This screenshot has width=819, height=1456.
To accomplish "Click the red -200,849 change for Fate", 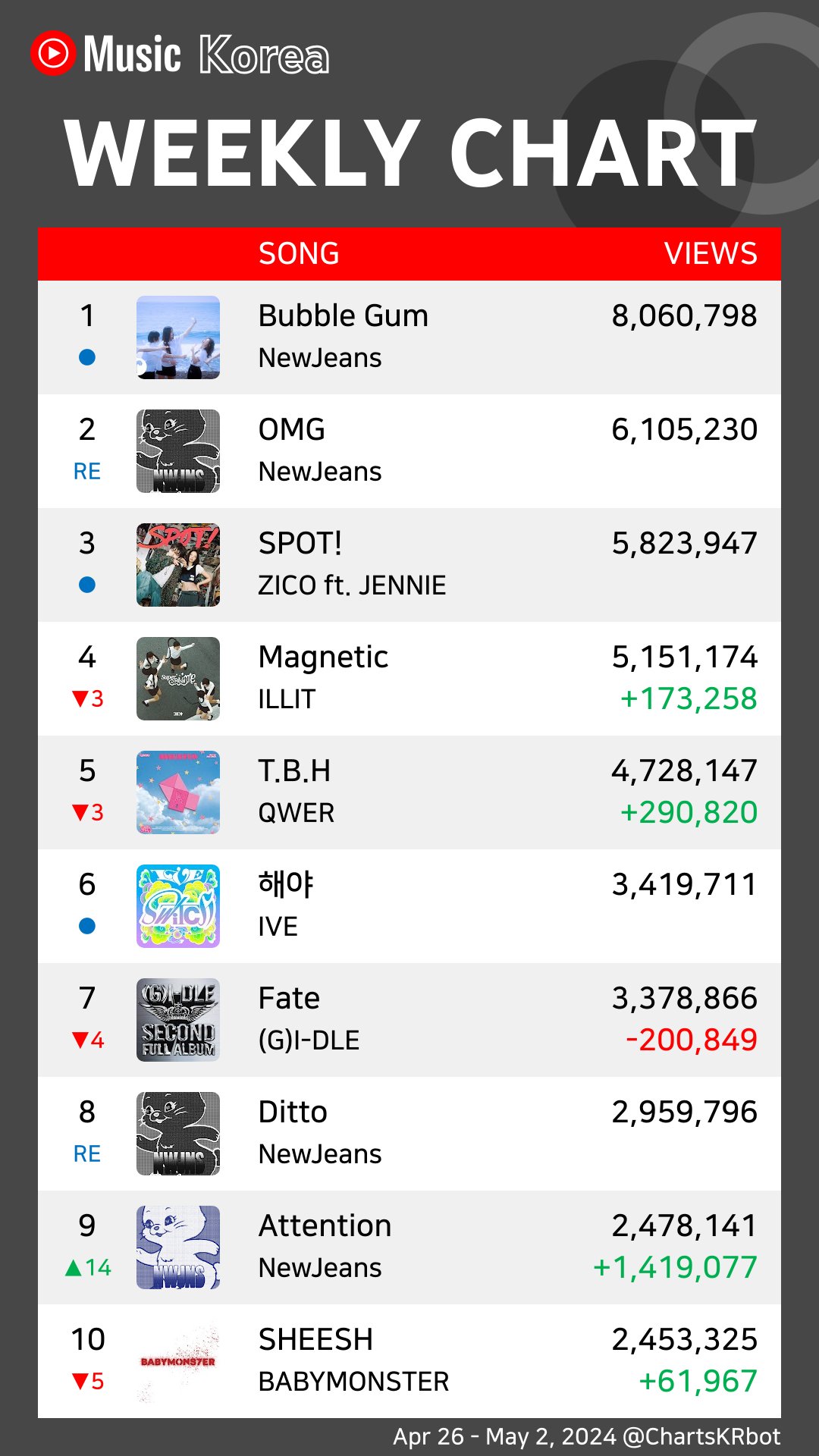I will [x=692, y=1040].
